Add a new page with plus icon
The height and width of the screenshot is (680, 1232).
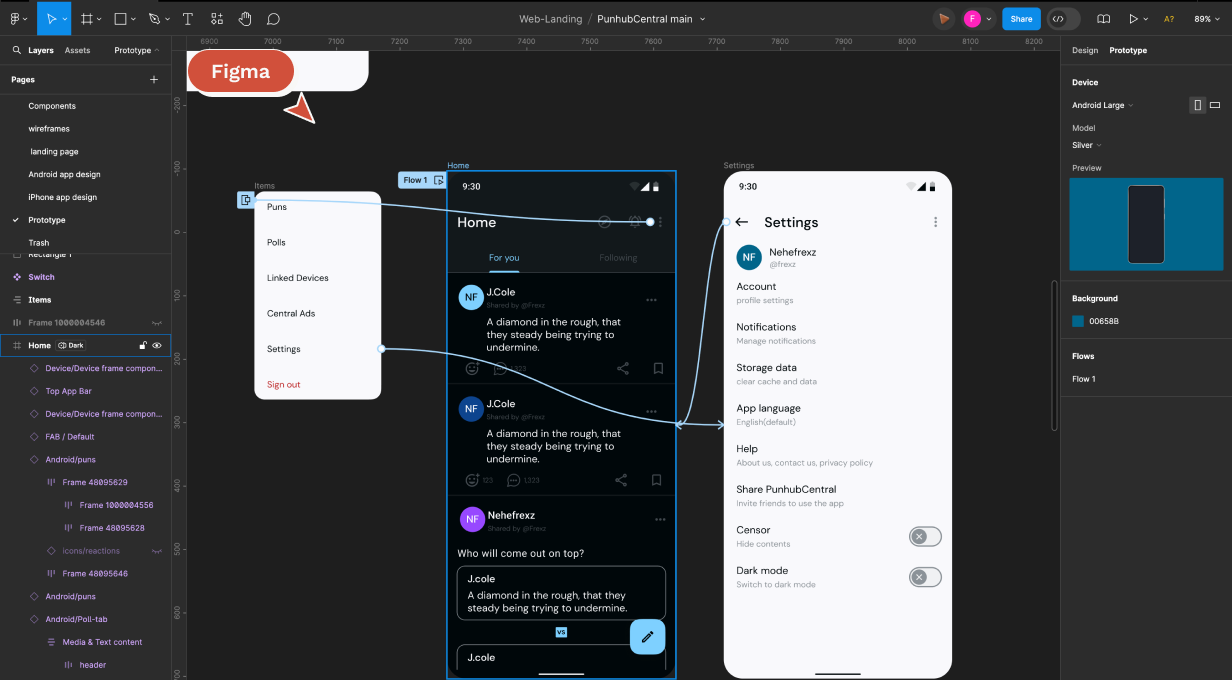154,79
